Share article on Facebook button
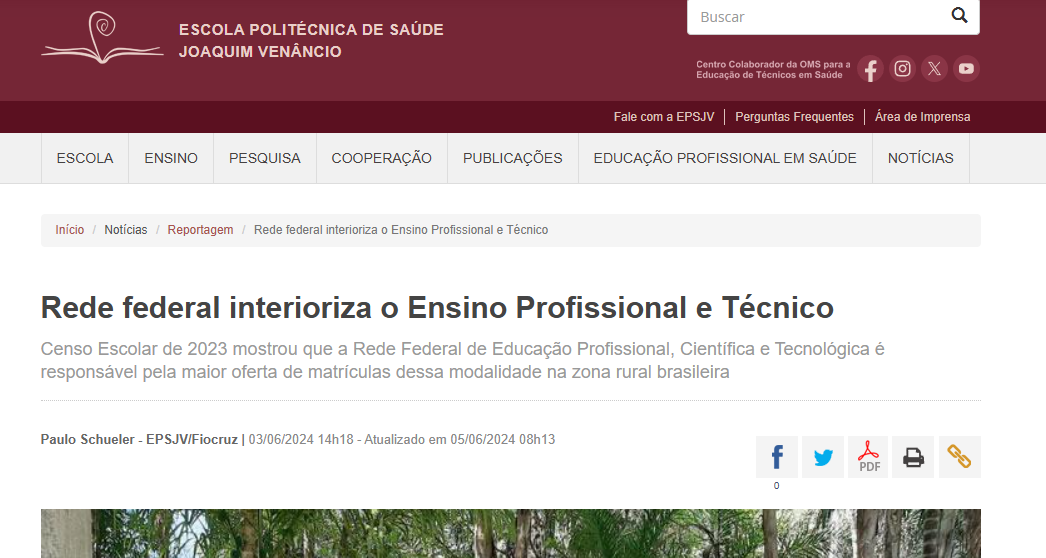The height and width of the screenshot is (558, 1046). pyautogui.click(x=776, y=457)
